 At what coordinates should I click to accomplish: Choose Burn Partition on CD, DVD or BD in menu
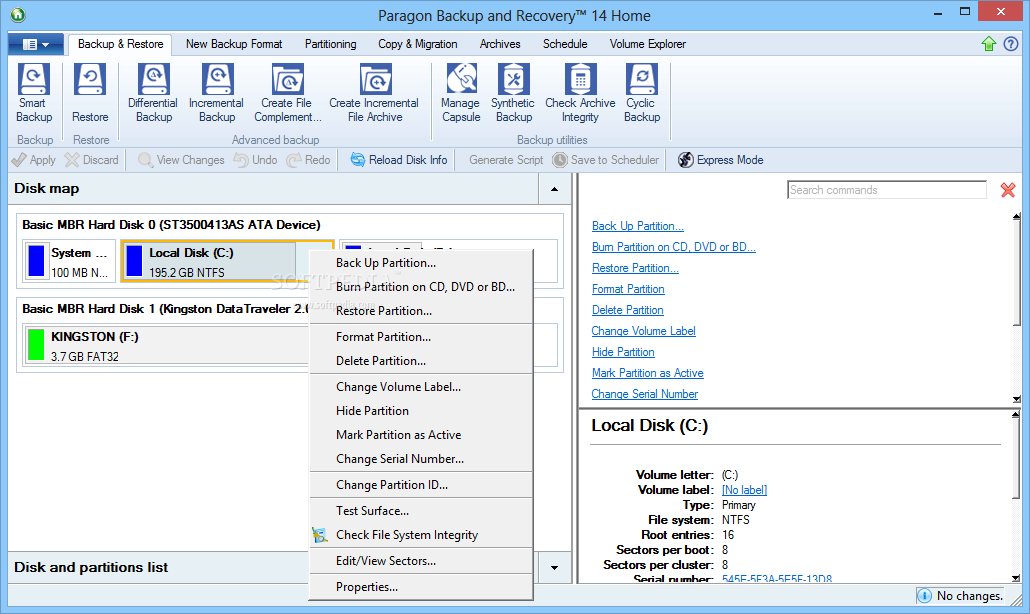(421, 287)
